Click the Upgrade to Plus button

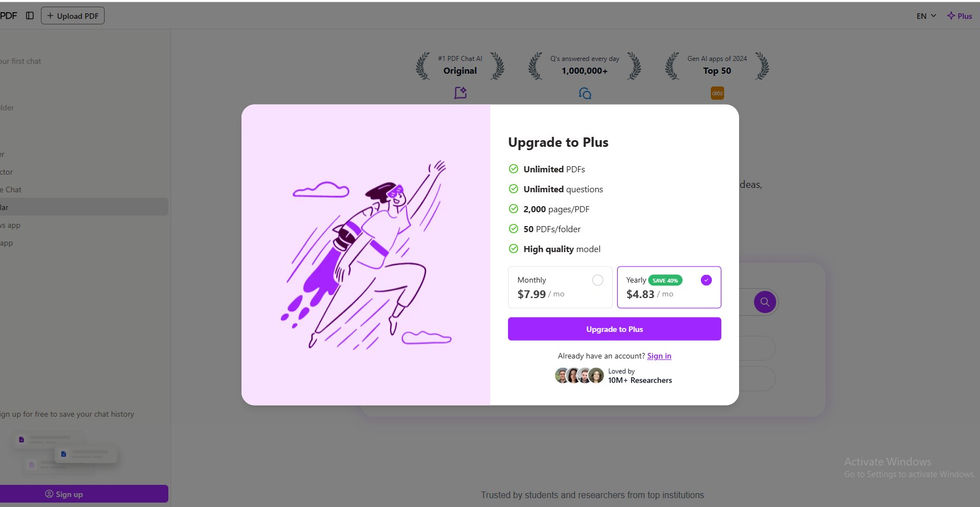point(614,329)
